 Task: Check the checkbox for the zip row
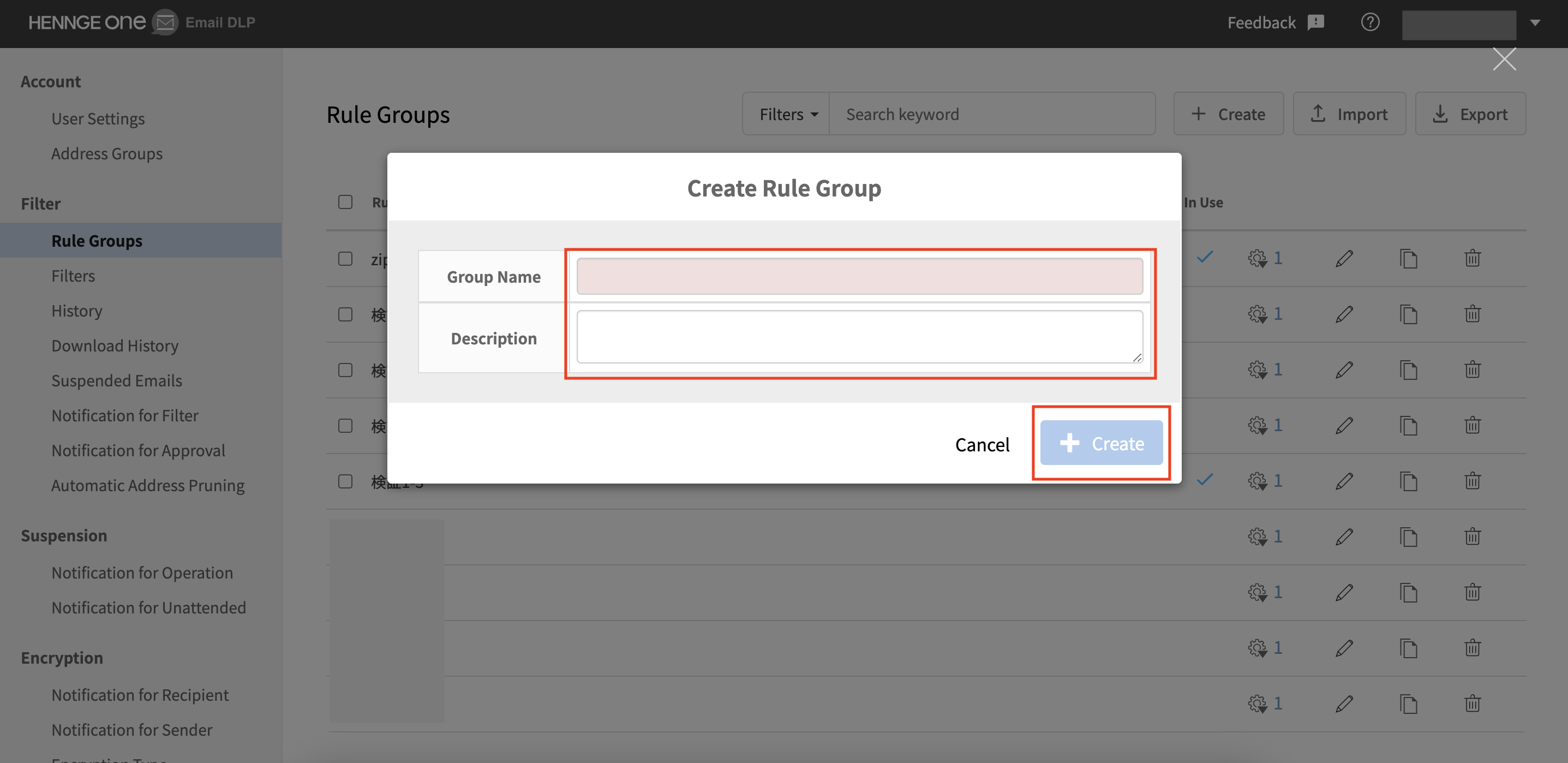pos(345,258)
